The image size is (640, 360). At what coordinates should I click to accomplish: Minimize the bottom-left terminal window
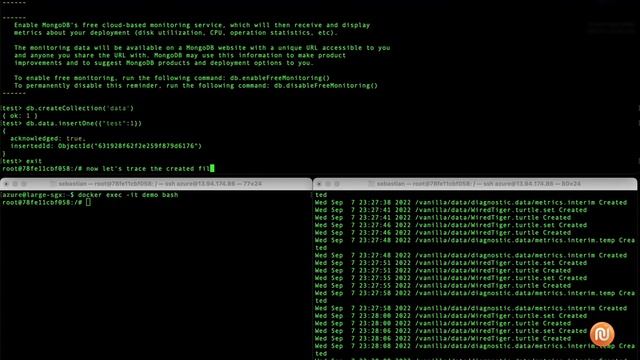click(15, 184)
